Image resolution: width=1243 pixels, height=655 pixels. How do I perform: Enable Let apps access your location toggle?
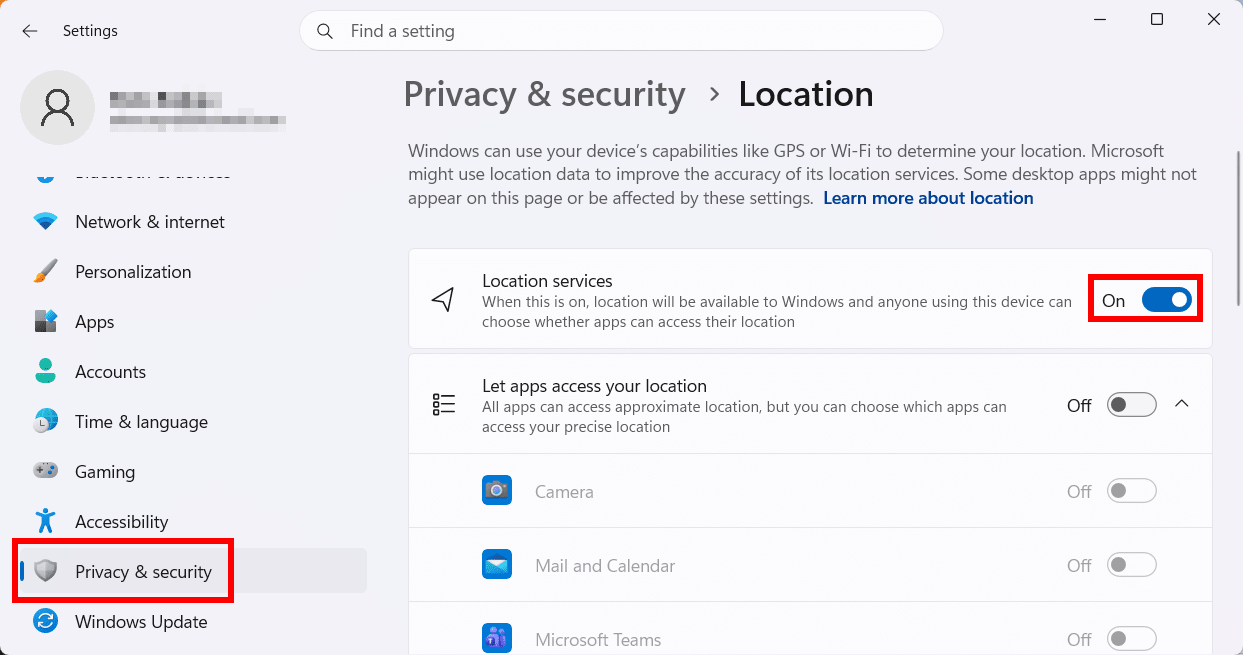1132,405
